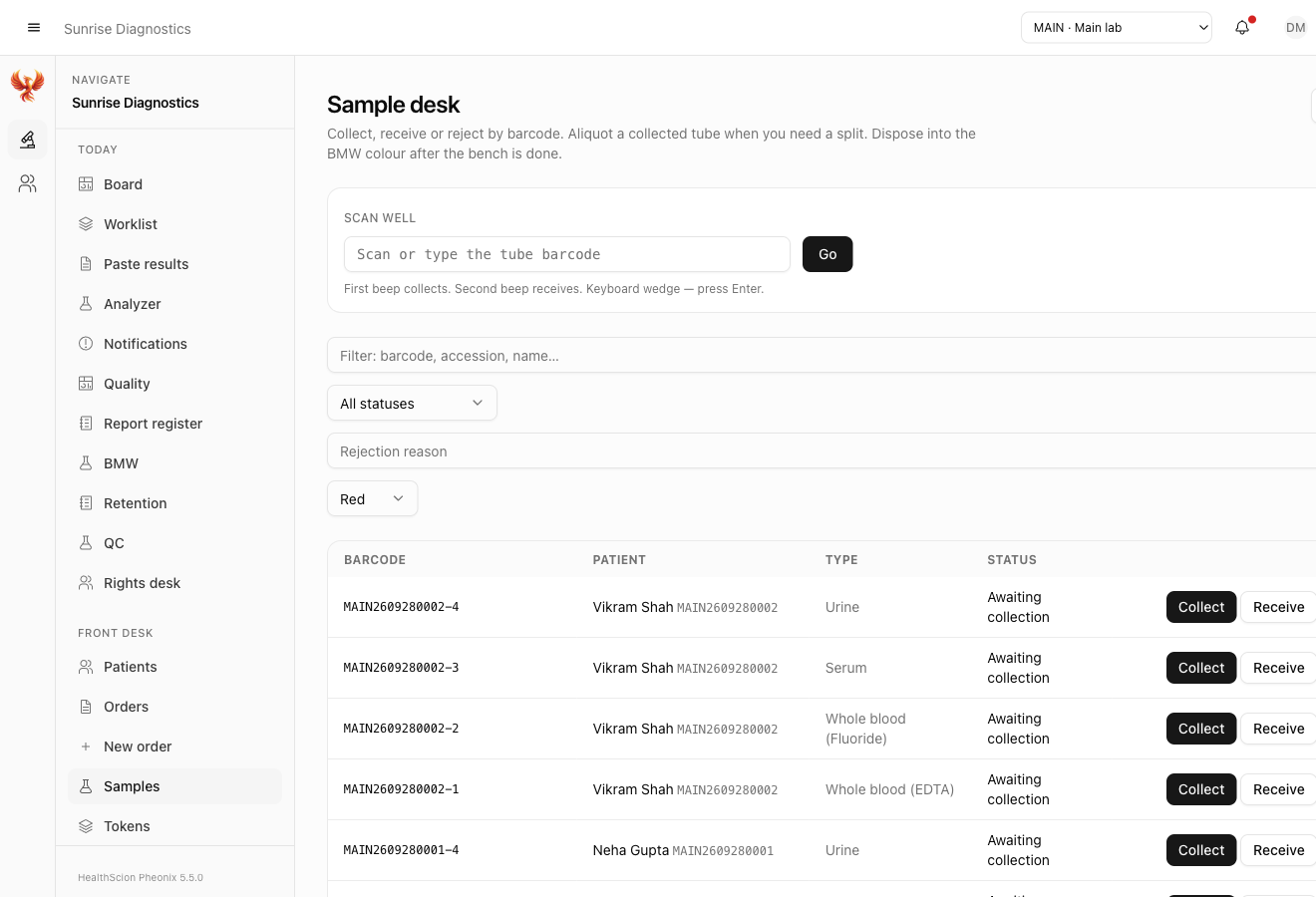Click the barcode, accession, name filter field
The width and height of the screenshot is (1316, 897).
[822, 356]
